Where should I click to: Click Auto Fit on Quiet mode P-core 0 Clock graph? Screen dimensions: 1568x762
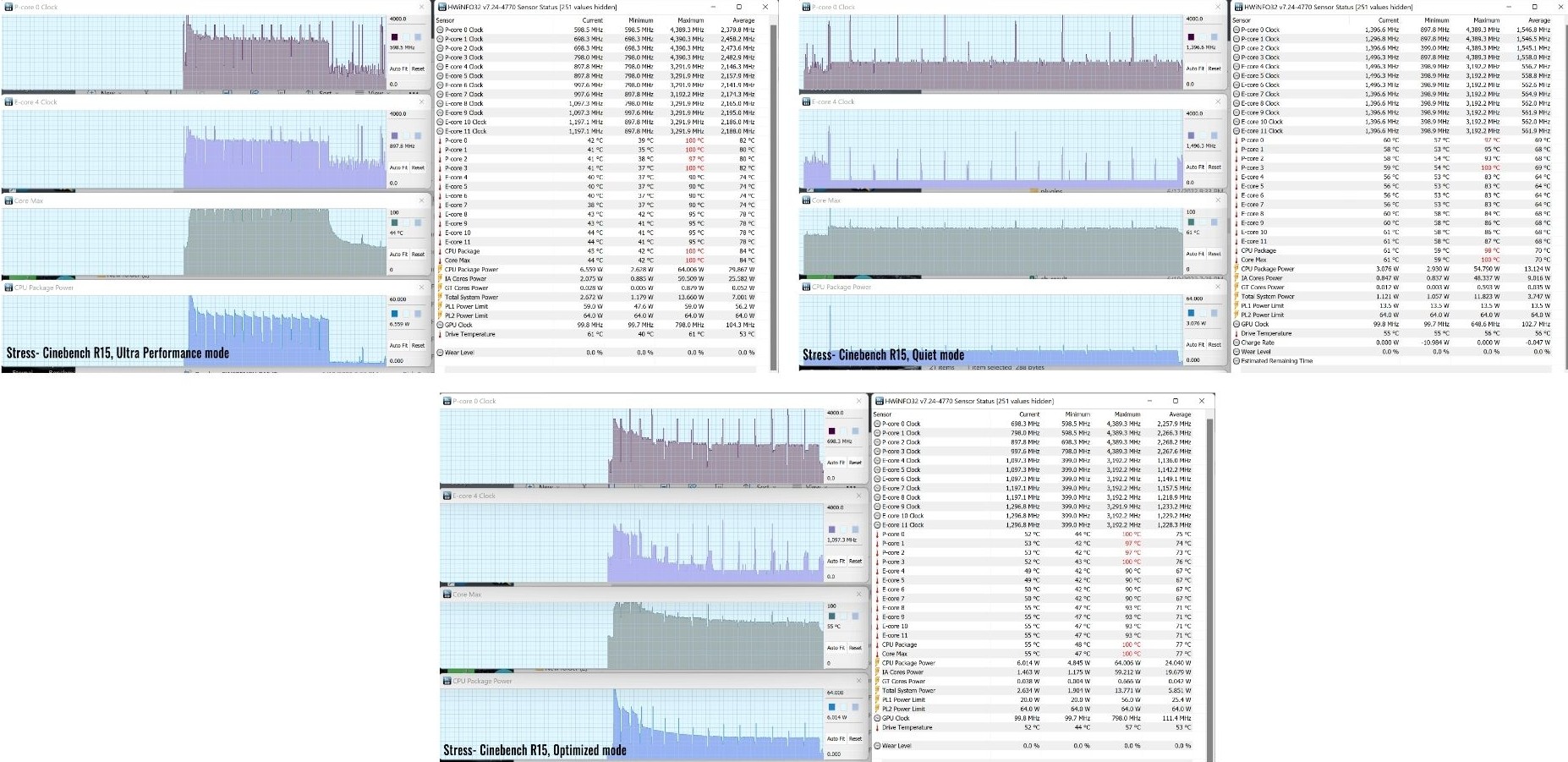tap(1195, 69)
